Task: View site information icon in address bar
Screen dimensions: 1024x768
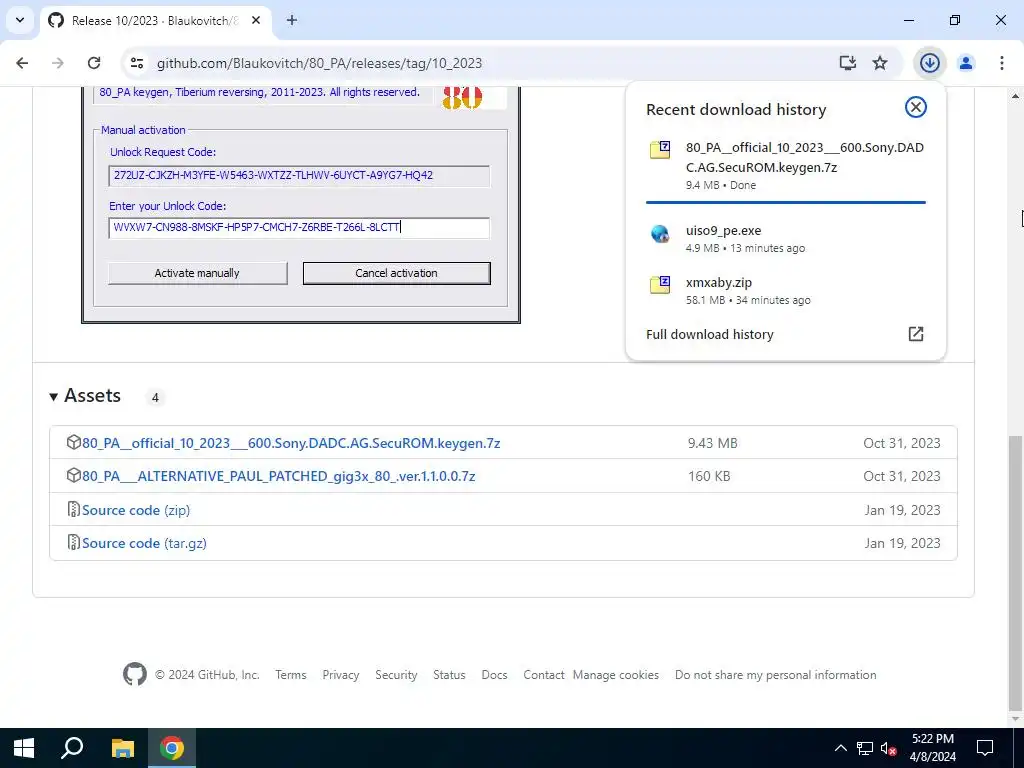Action: click(136, 63)
